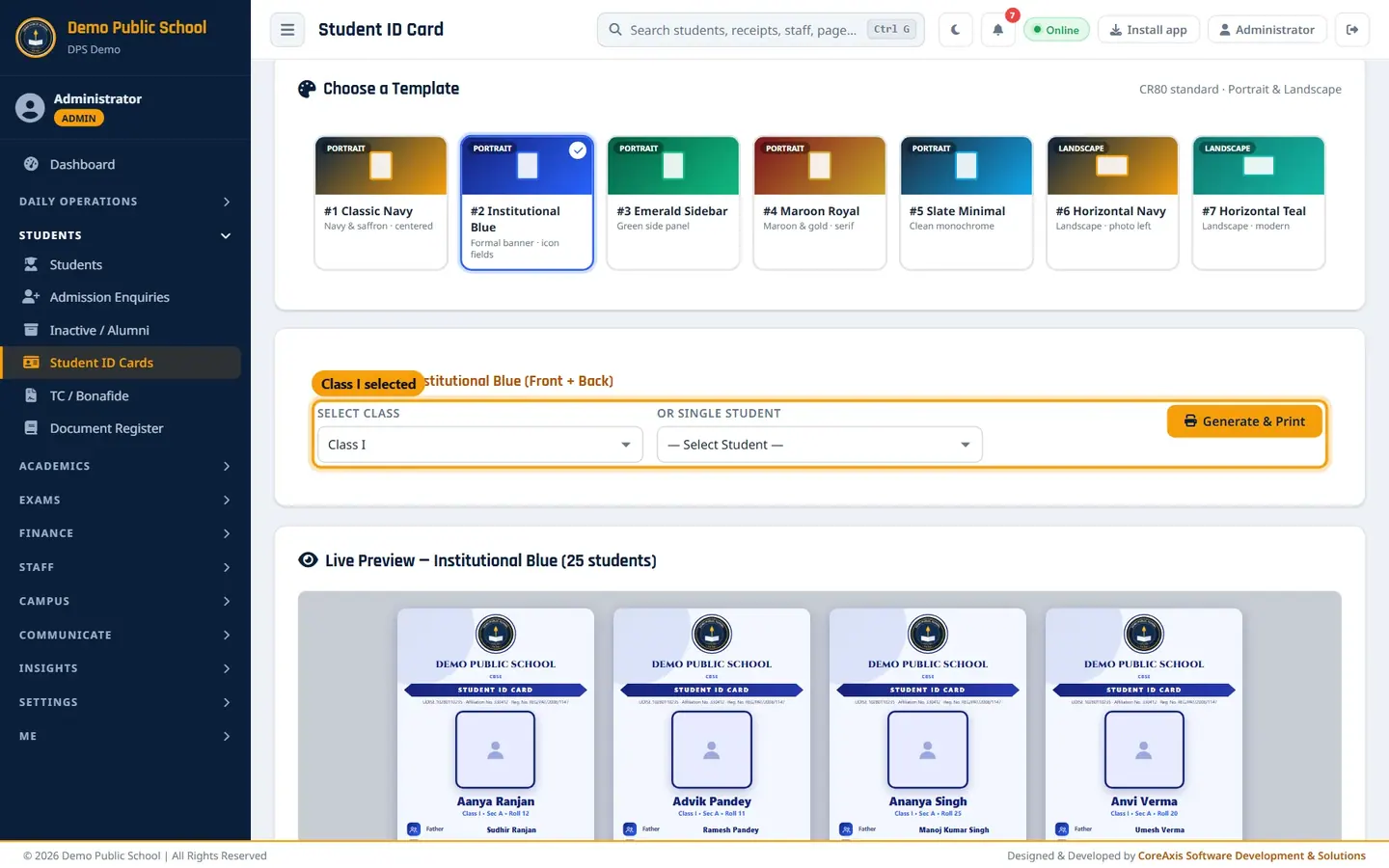Open Inactive / Alumni page
Screen dimensions: 1389x868
121,330
